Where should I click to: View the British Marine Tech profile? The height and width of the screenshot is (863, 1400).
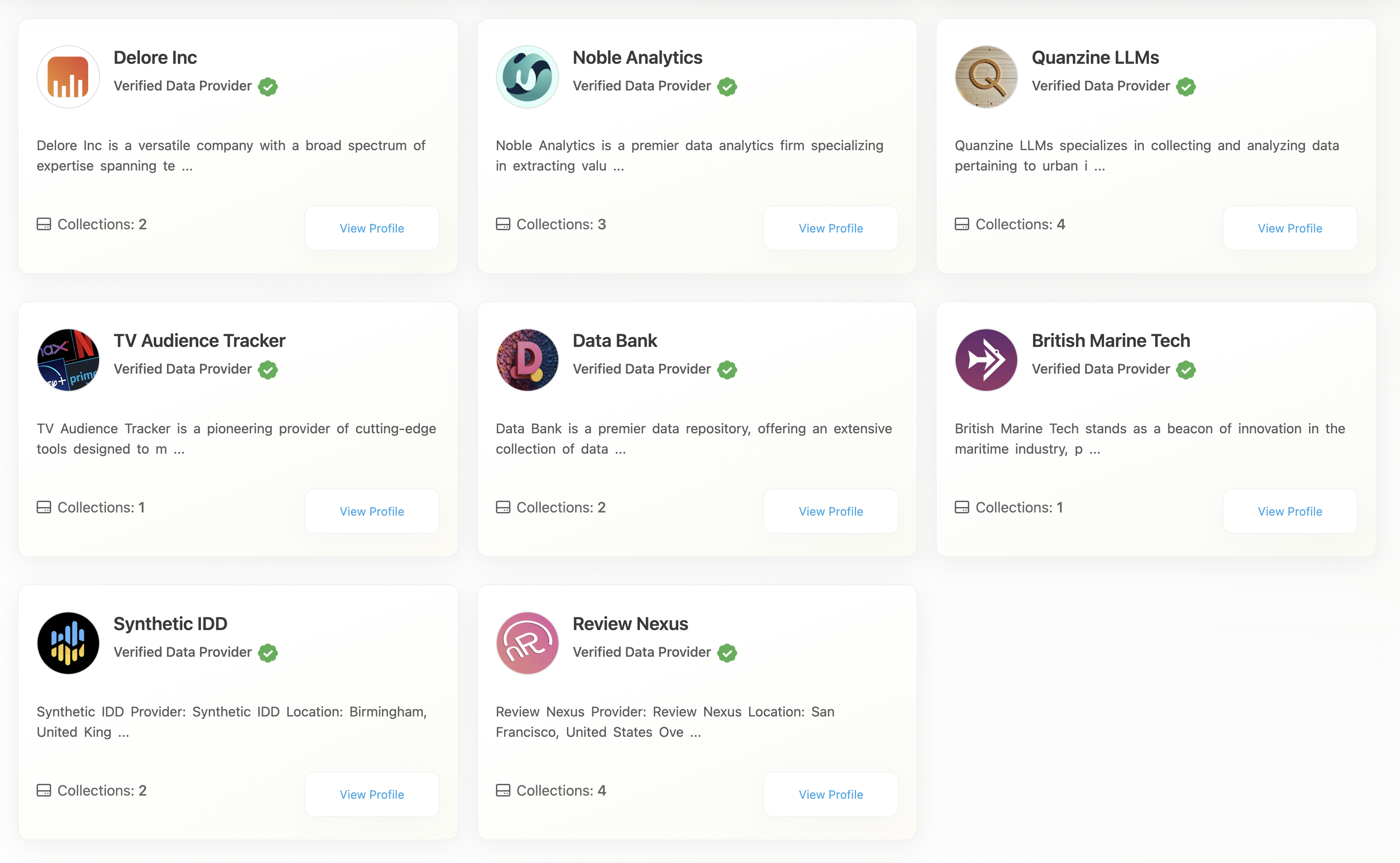point(1290,512)
